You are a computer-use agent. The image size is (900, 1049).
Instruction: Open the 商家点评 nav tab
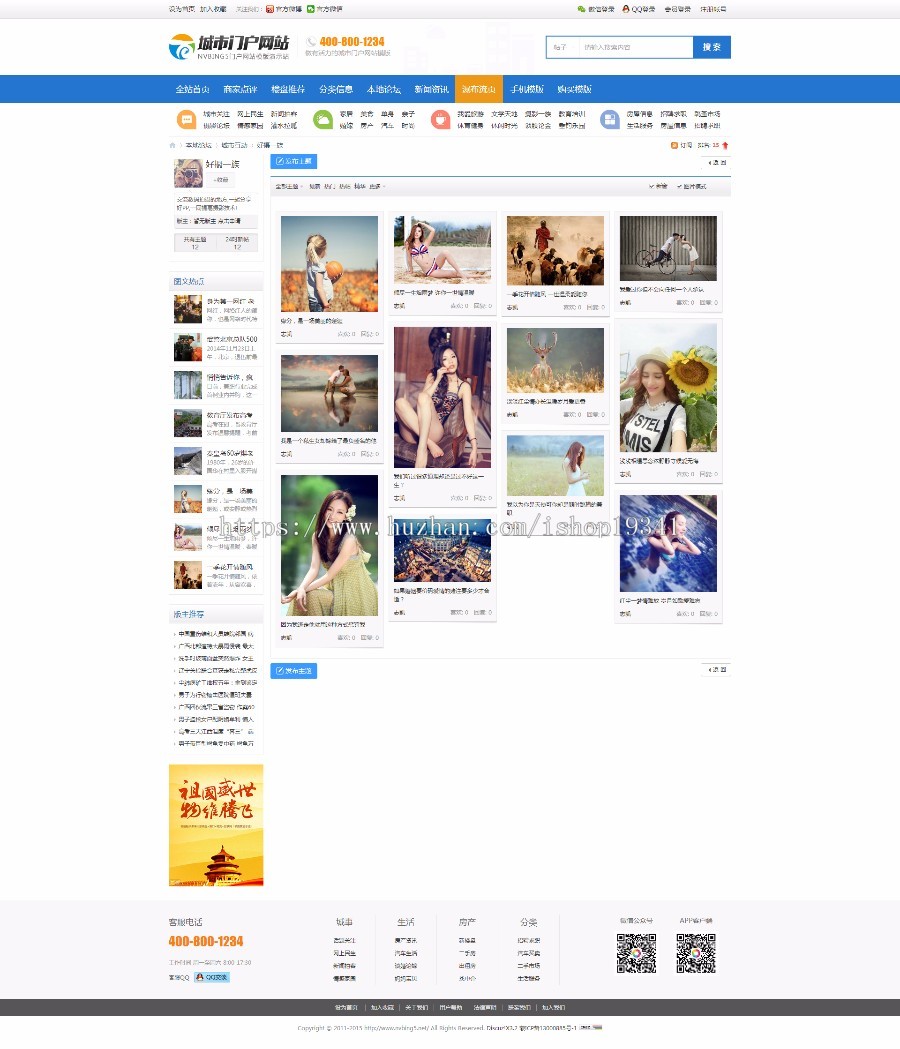click(240, 89)
